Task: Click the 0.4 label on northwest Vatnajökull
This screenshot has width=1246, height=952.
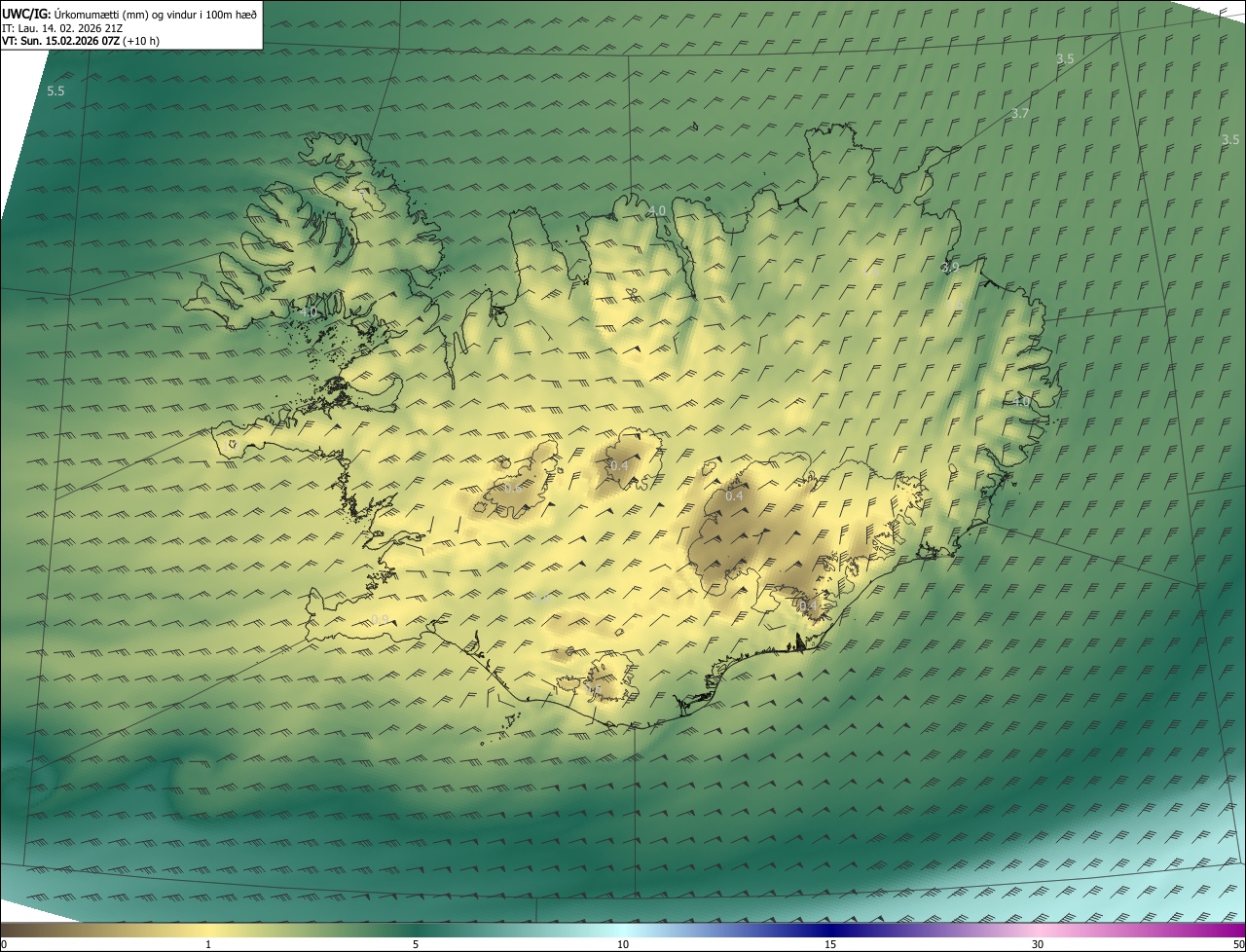Action: pos(734,496)
